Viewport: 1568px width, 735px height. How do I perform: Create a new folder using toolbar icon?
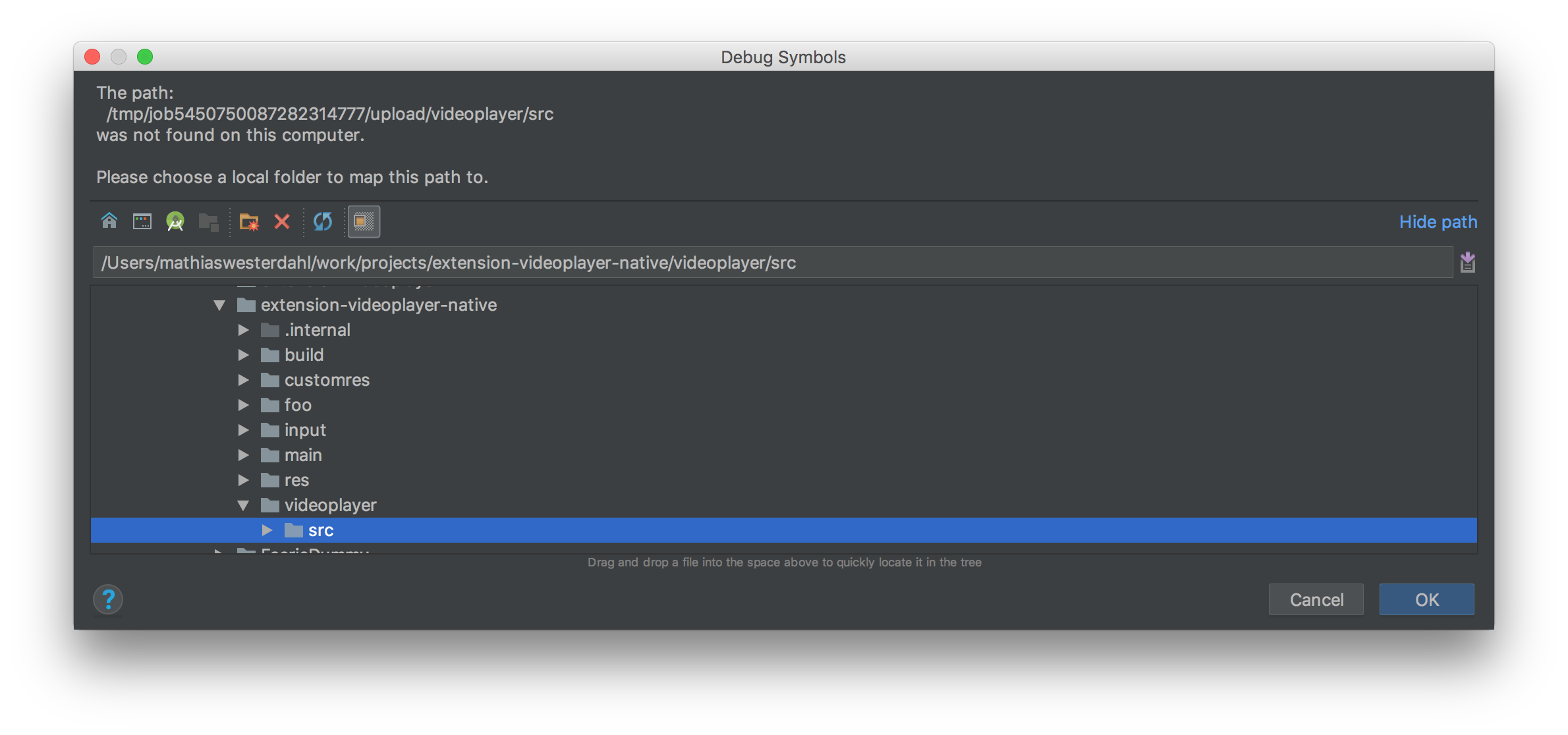point(249,222)
